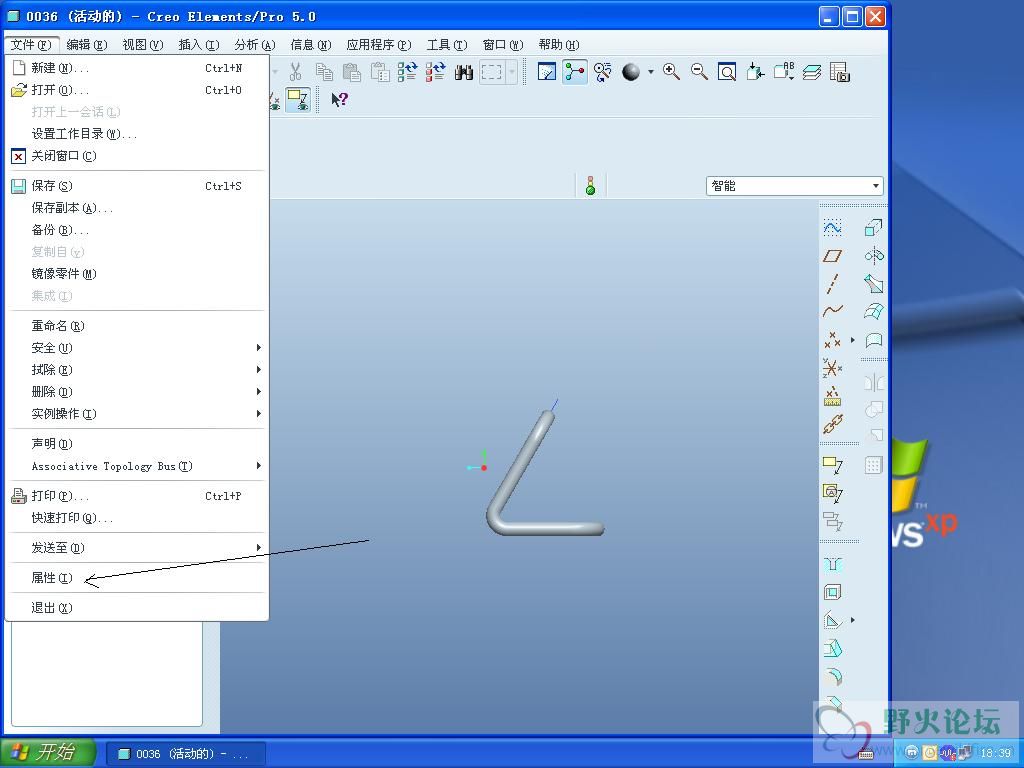This screenshot has width=1024, height=768.
Task: Expand the 实例操作(I) submenu
Action: point(259,413)
